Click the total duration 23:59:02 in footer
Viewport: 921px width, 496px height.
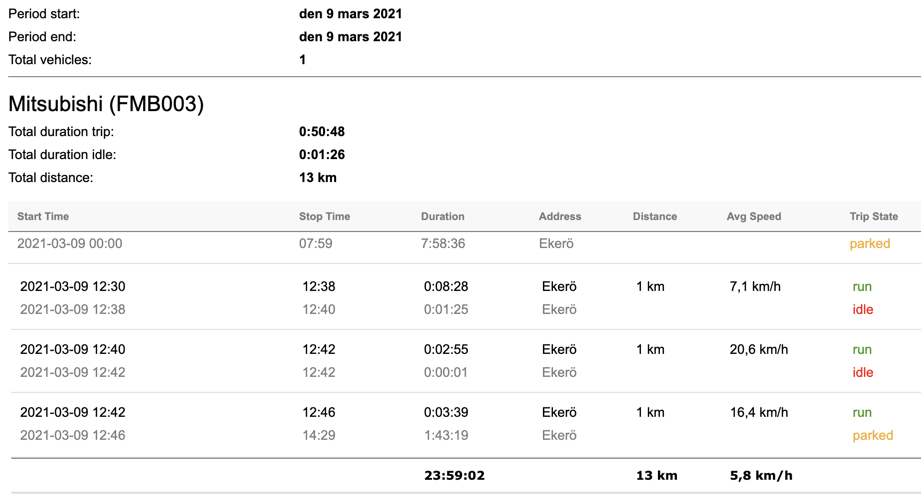point(454,475)
